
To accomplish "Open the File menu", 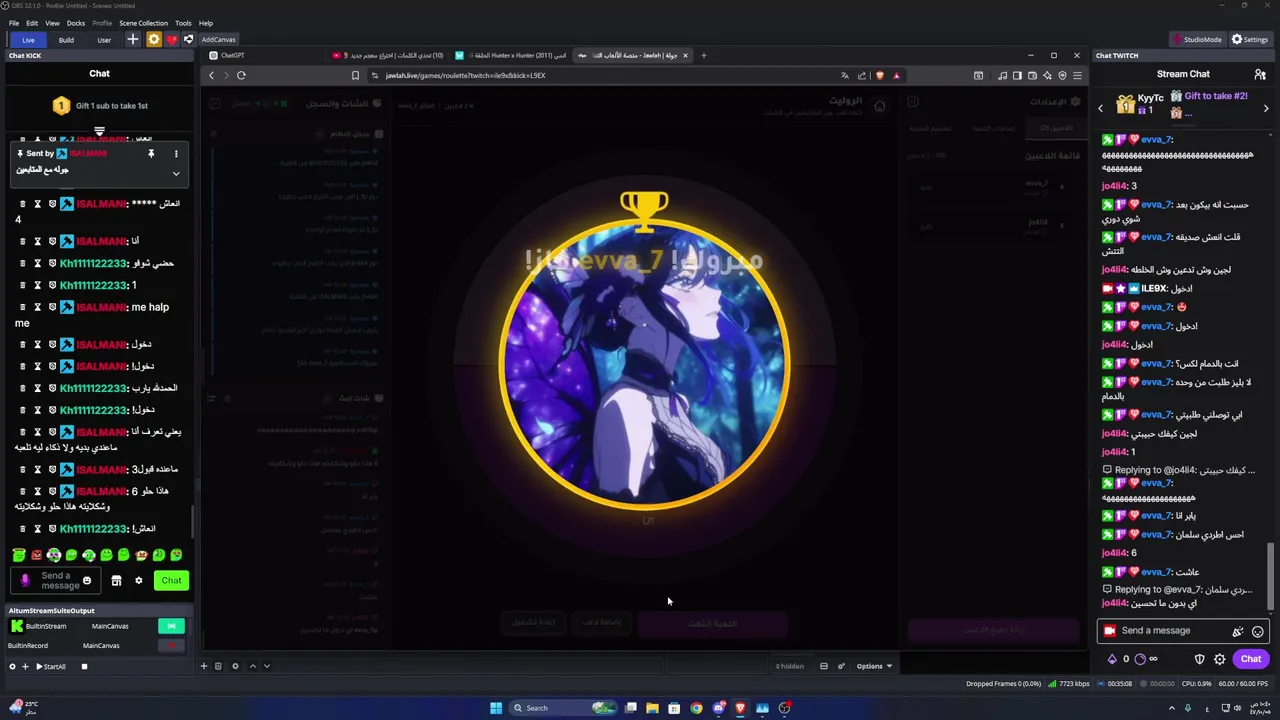I will [14, 23].
